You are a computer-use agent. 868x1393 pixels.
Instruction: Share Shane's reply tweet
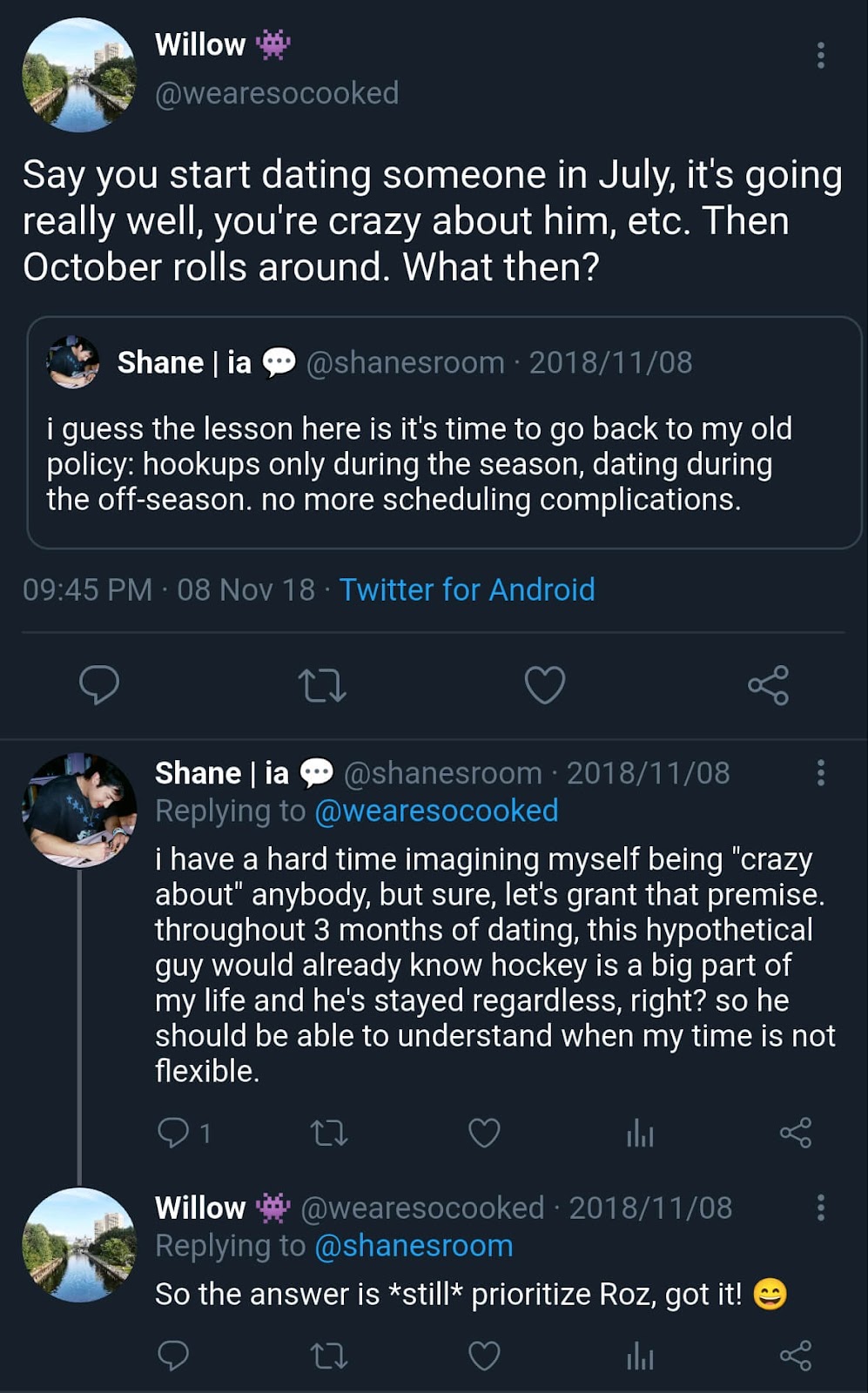796,1133
